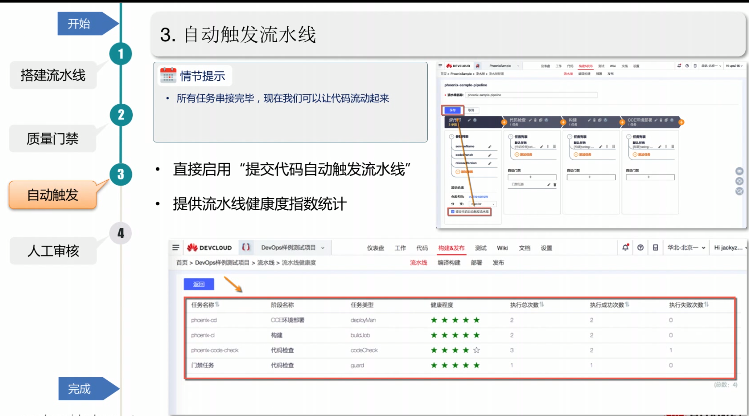749x416 pixels.
Task: Open the 设置 tab
Action: click(546, 248)
